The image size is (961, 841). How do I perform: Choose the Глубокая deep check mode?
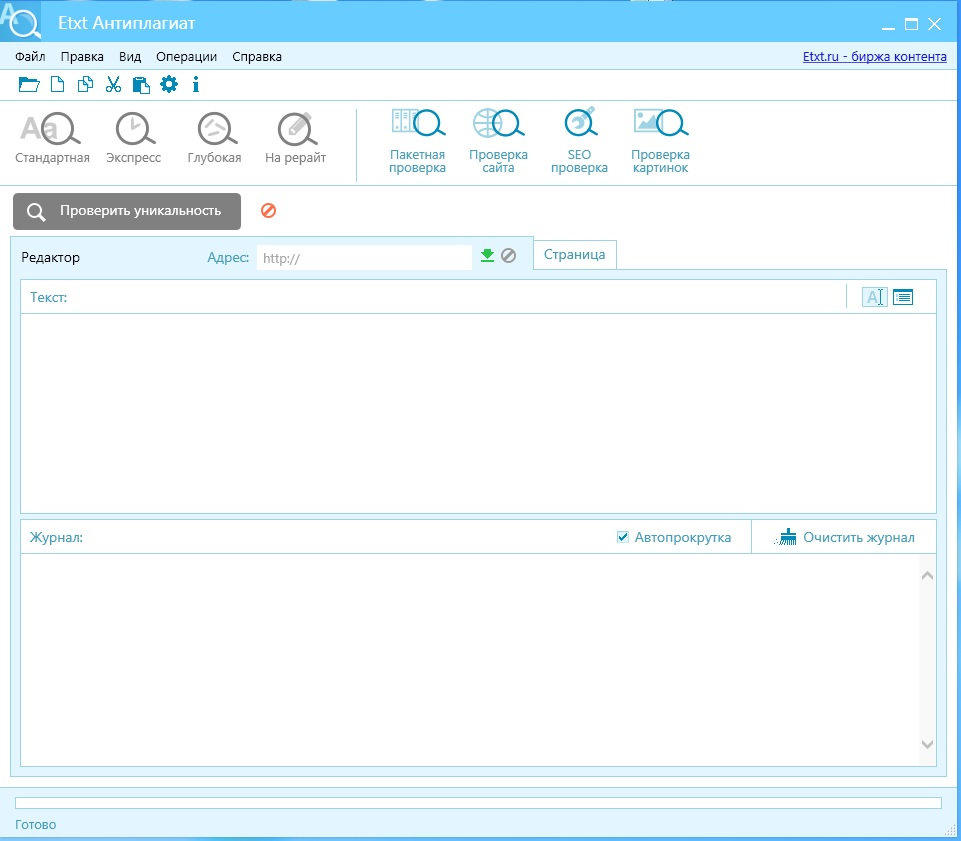(215, 138)
